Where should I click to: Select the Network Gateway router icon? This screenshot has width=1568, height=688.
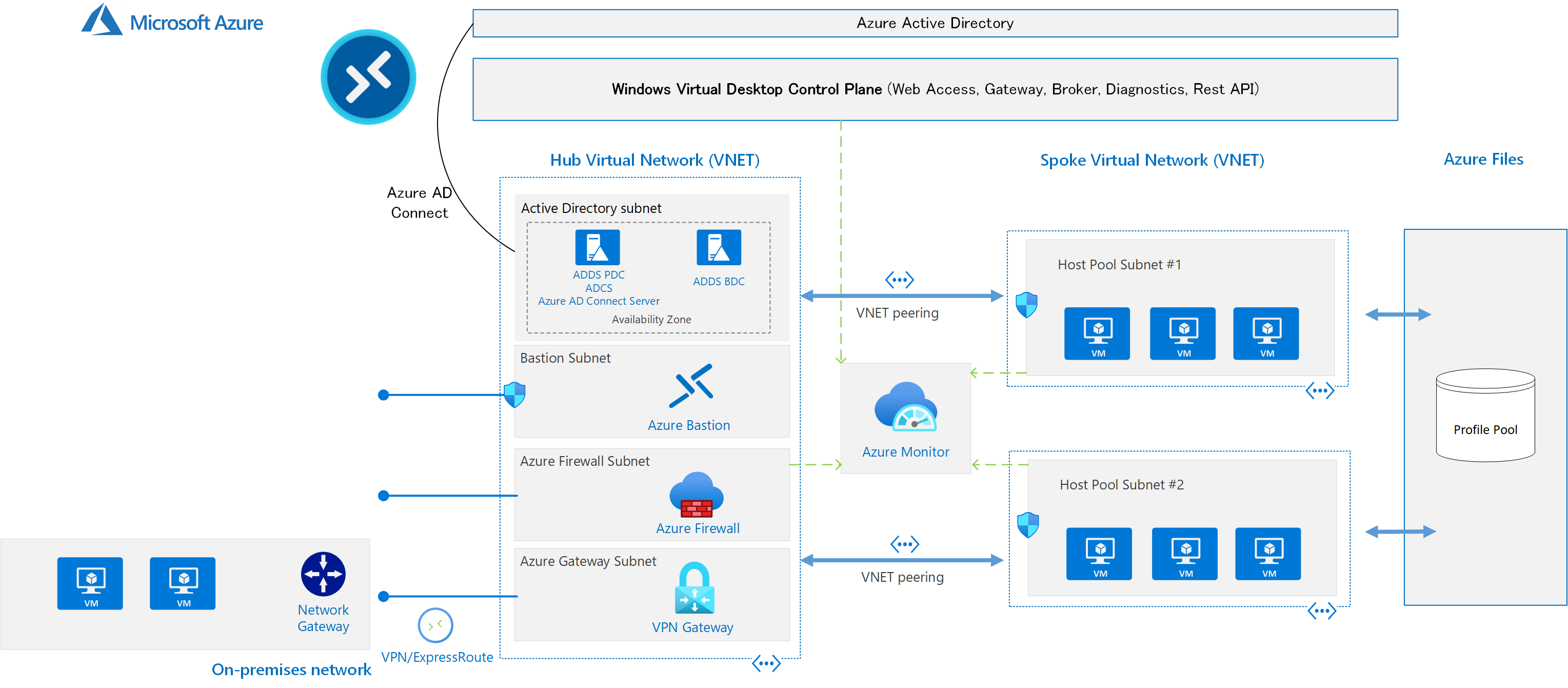coord(323,573)
